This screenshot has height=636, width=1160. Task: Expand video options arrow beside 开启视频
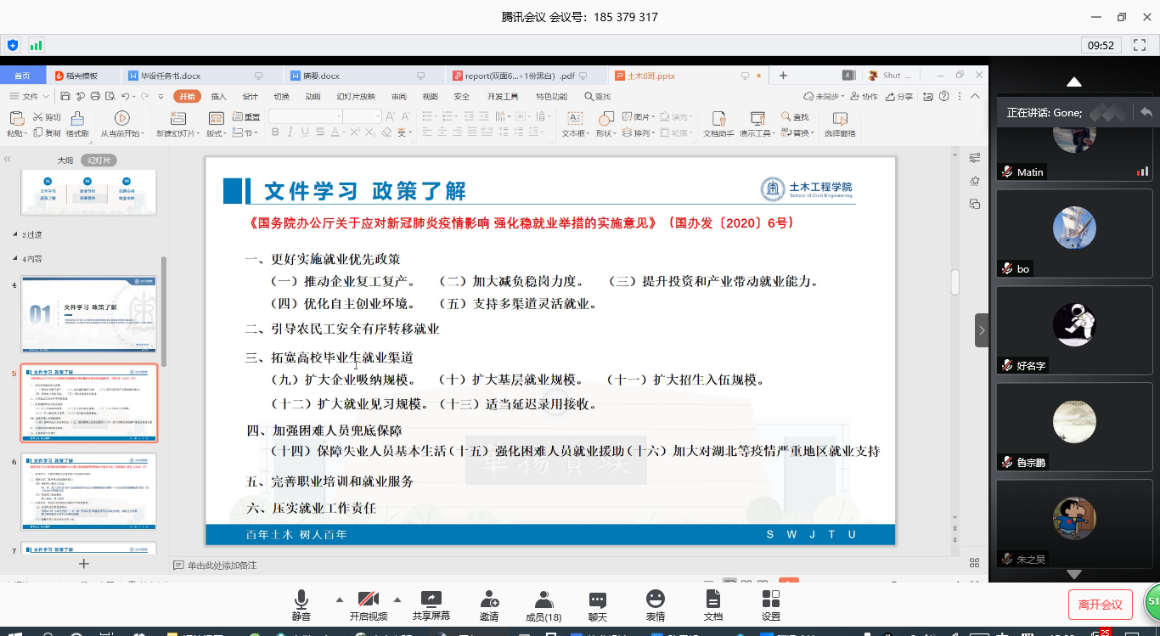point(397,599)
